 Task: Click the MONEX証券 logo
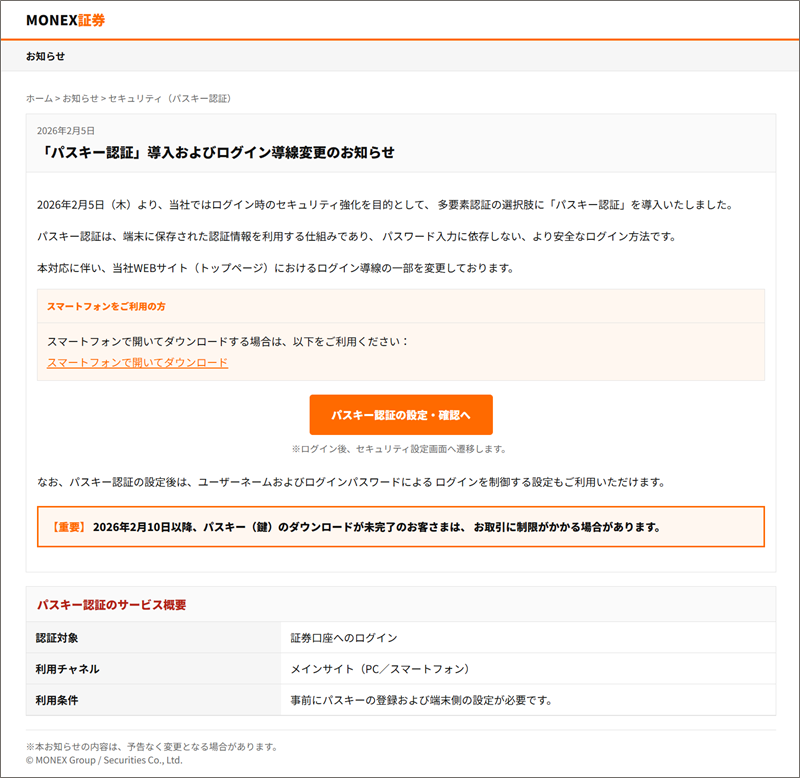click(x=65, y=20)
